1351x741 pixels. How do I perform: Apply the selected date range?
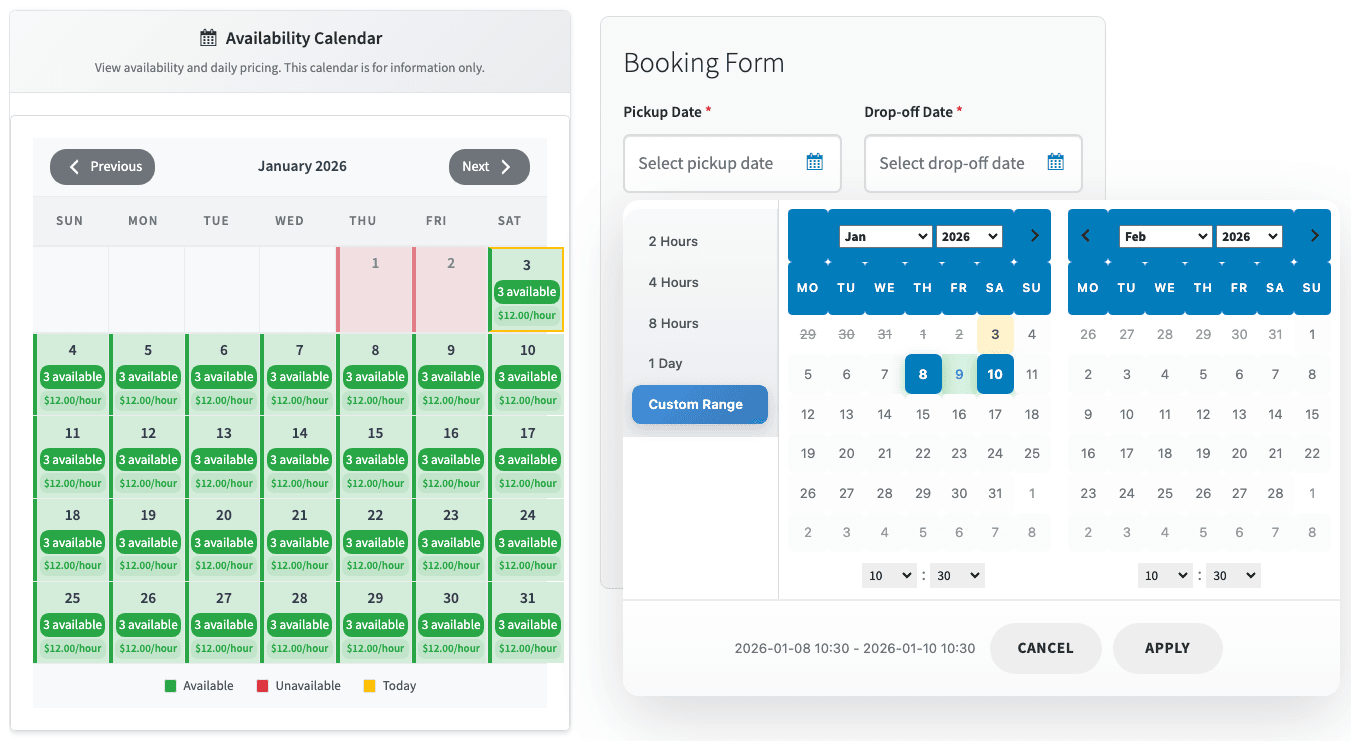[x=1167, y=648]
